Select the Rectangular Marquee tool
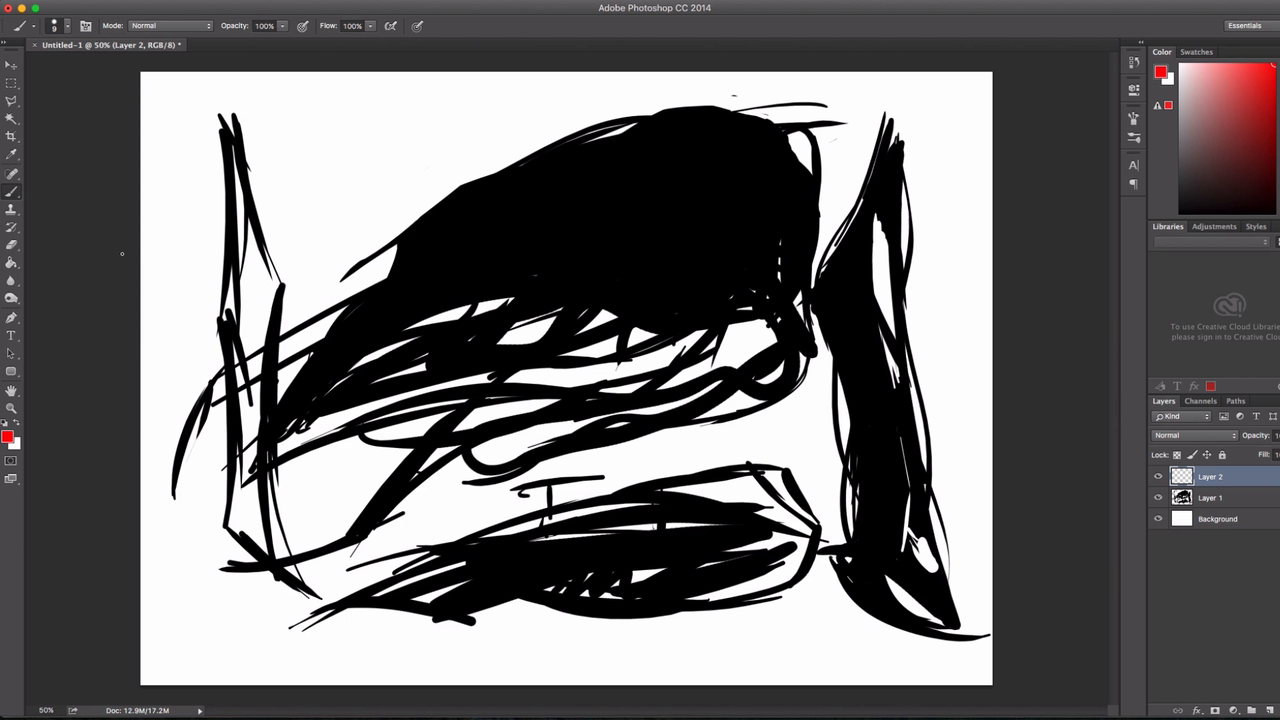 click(x=11, y=83)
